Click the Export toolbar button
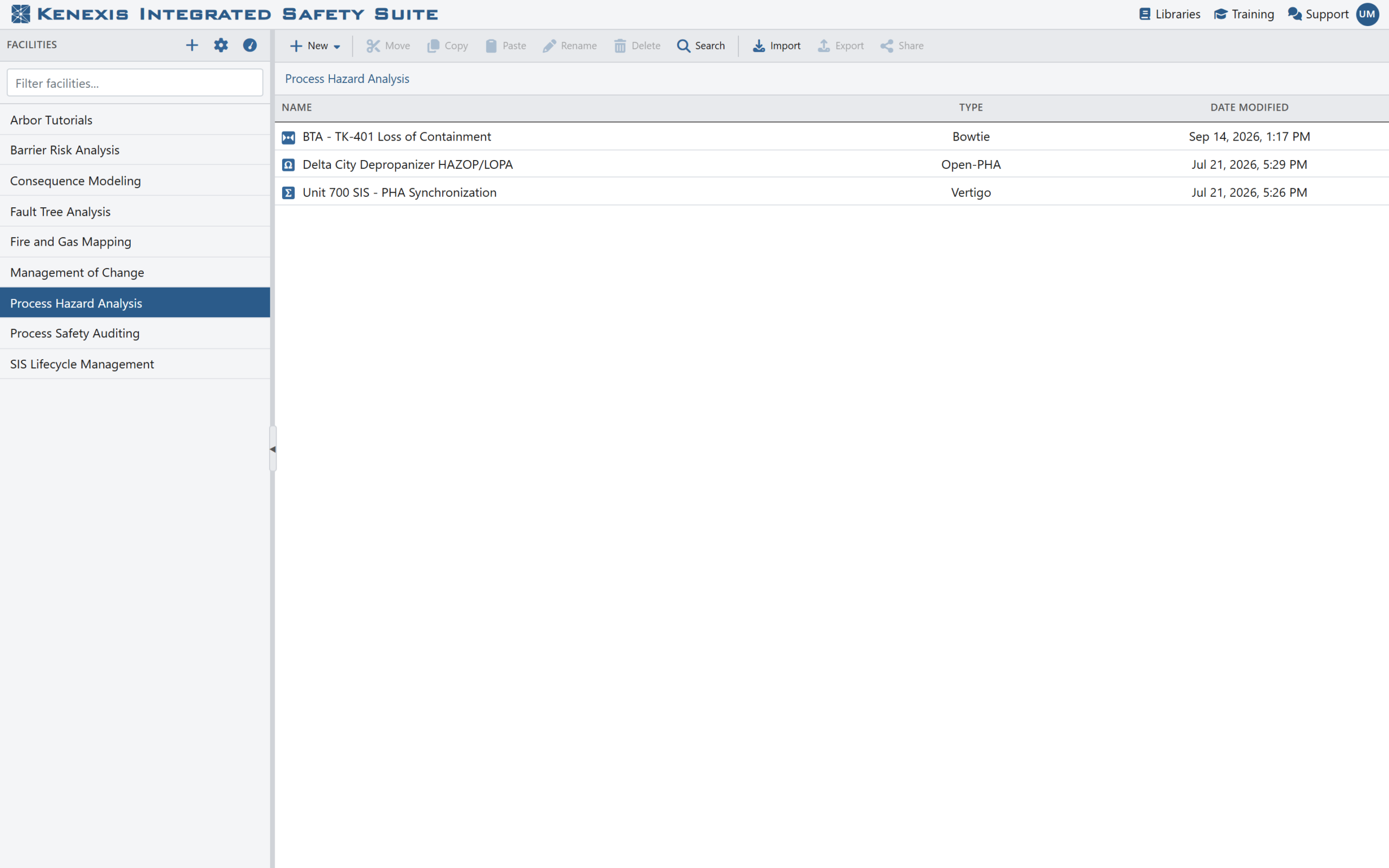The height and width of the screenshot is (868, 1389). [x=841, y=46]
